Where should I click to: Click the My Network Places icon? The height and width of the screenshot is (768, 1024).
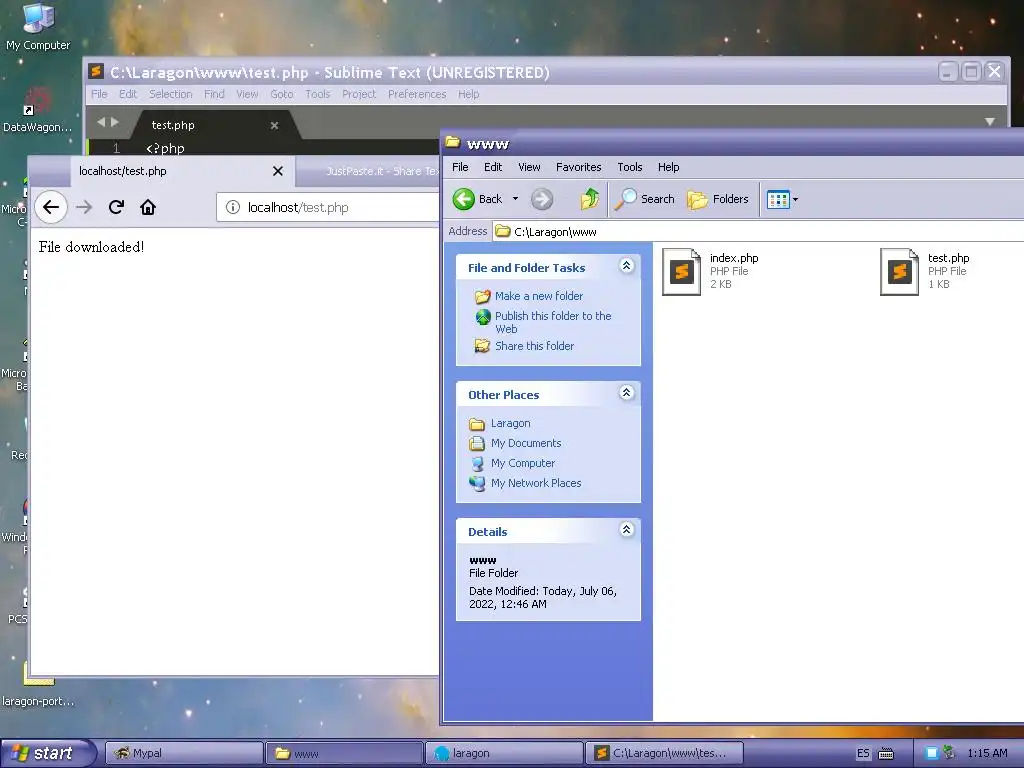[477, 483]
